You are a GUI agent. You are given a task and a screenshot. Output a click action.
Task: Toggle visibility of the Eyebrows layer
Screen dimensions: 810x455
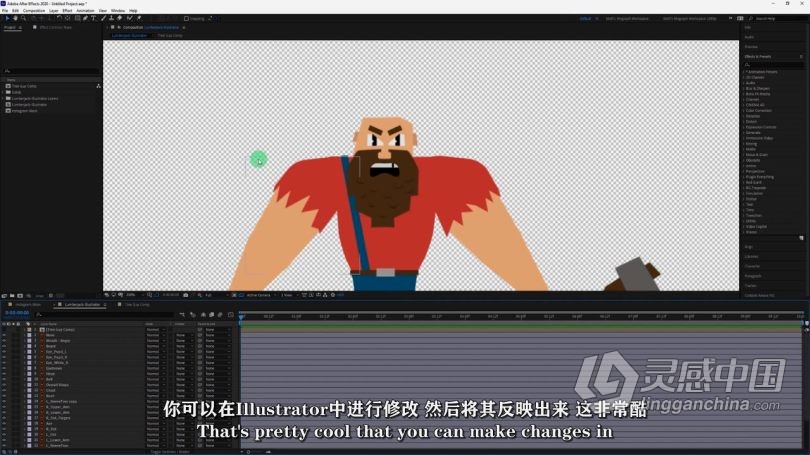click(4, 367)
